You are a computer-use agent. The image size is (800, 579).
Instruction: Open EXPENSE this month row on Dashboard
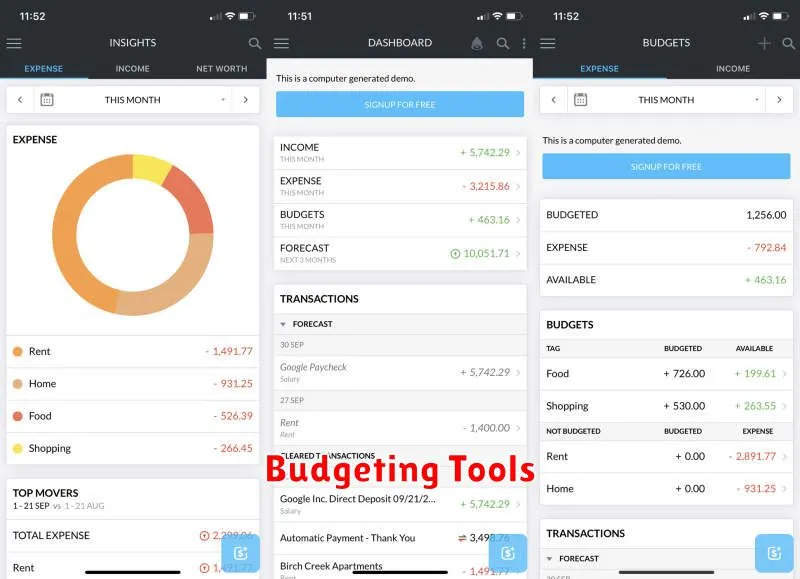(400, 186)
